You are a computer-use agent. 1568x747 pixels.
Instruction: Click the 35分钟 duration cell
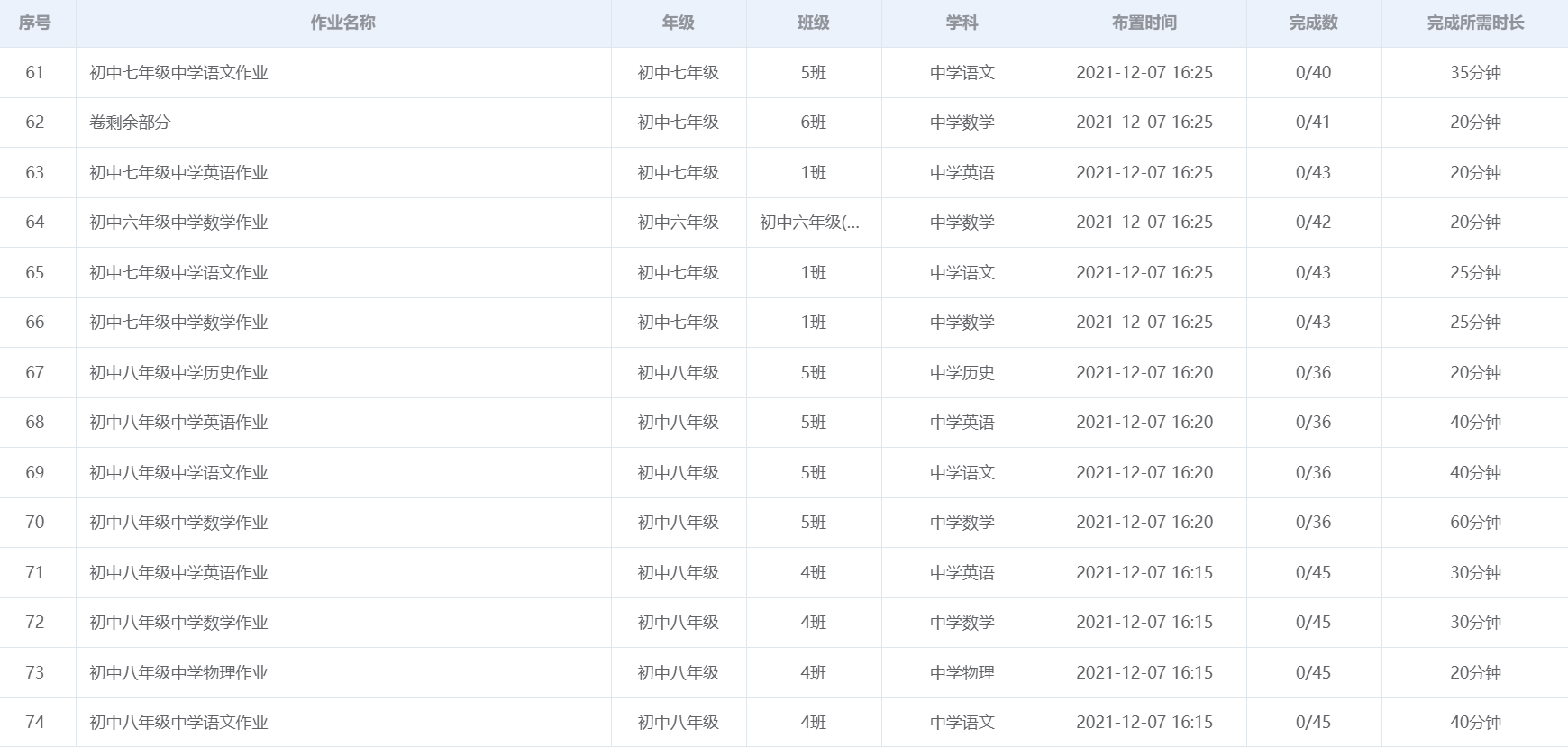click(1475, 73)
